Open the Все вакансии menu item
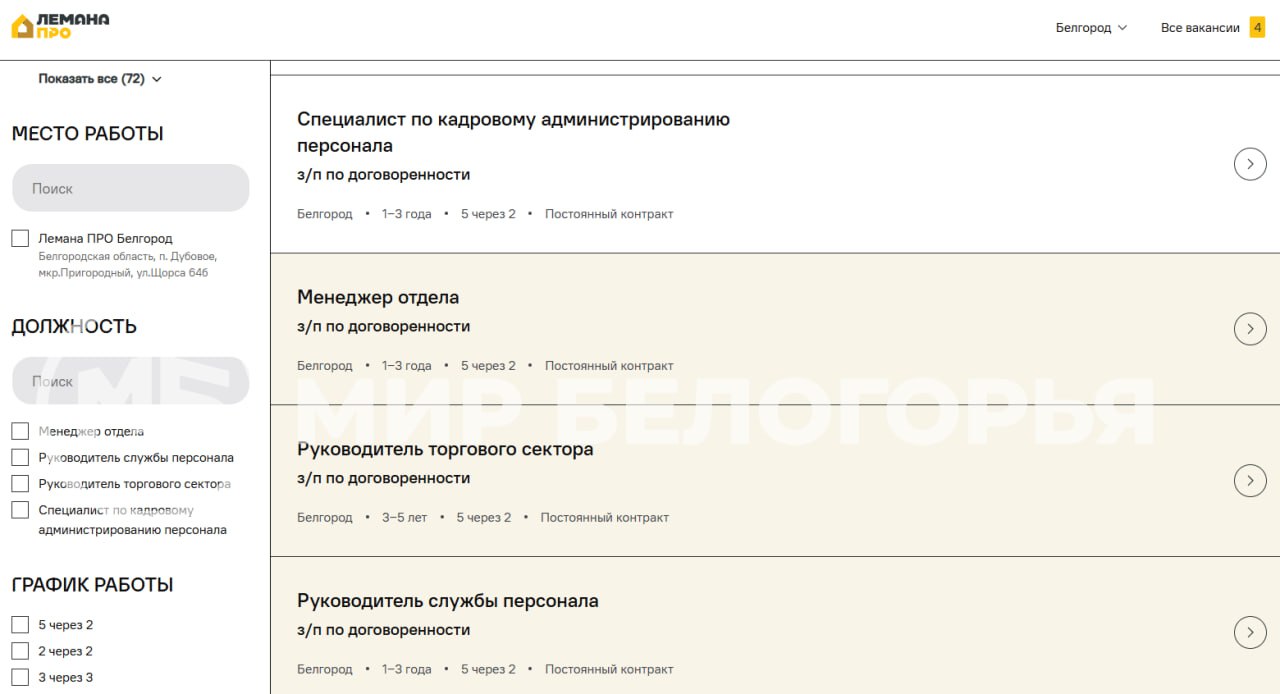This screenshot has height=694, width=1280. point(1200,28)
